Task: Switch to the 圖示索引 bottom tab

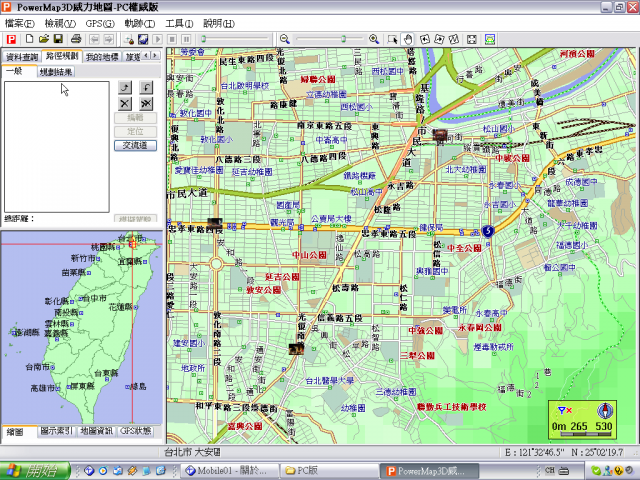Action: 56,431
